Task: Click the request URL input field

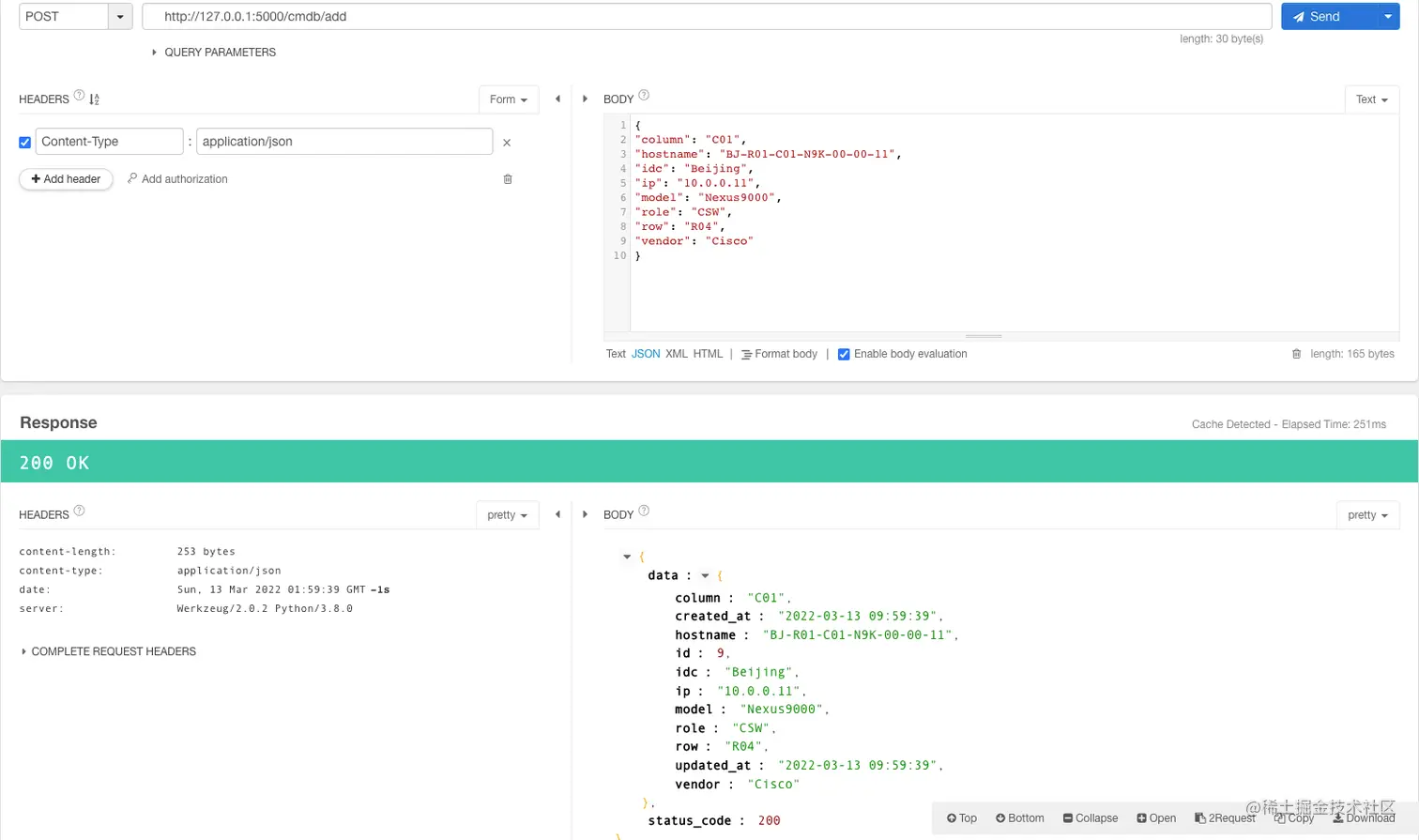Action: pos(707,17)
